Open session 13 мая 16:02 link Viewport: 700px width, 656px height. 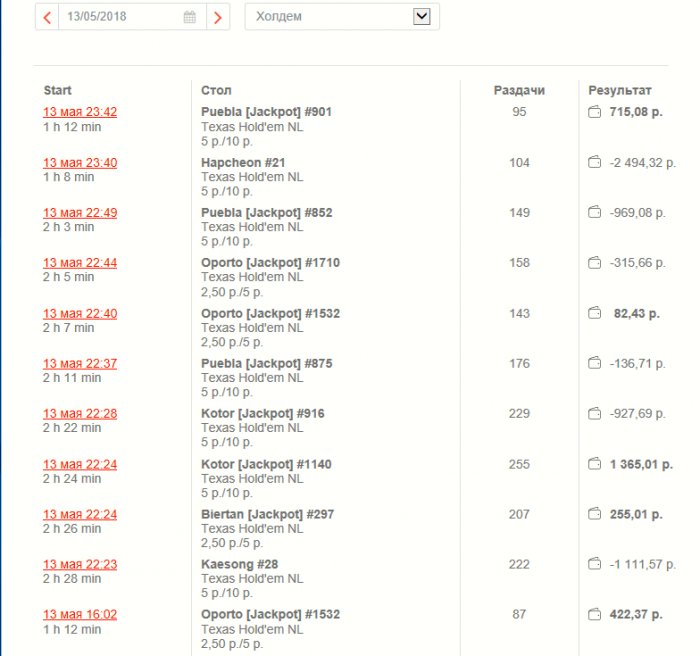(80, 614)
